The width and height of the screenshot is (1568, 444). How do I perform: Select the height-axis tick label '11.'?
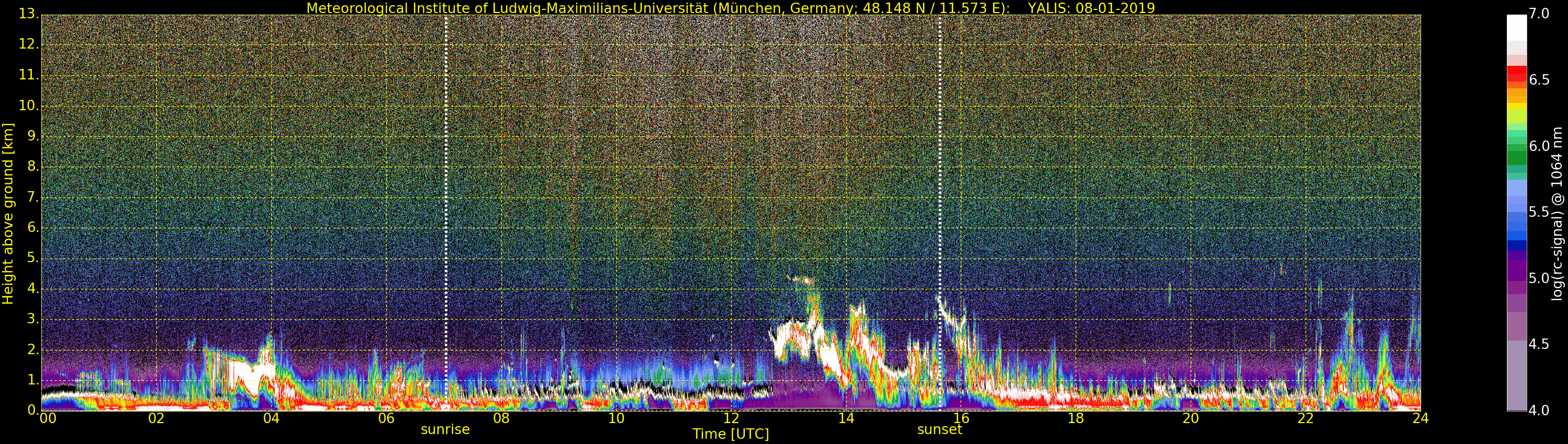[x=28, y=75]
